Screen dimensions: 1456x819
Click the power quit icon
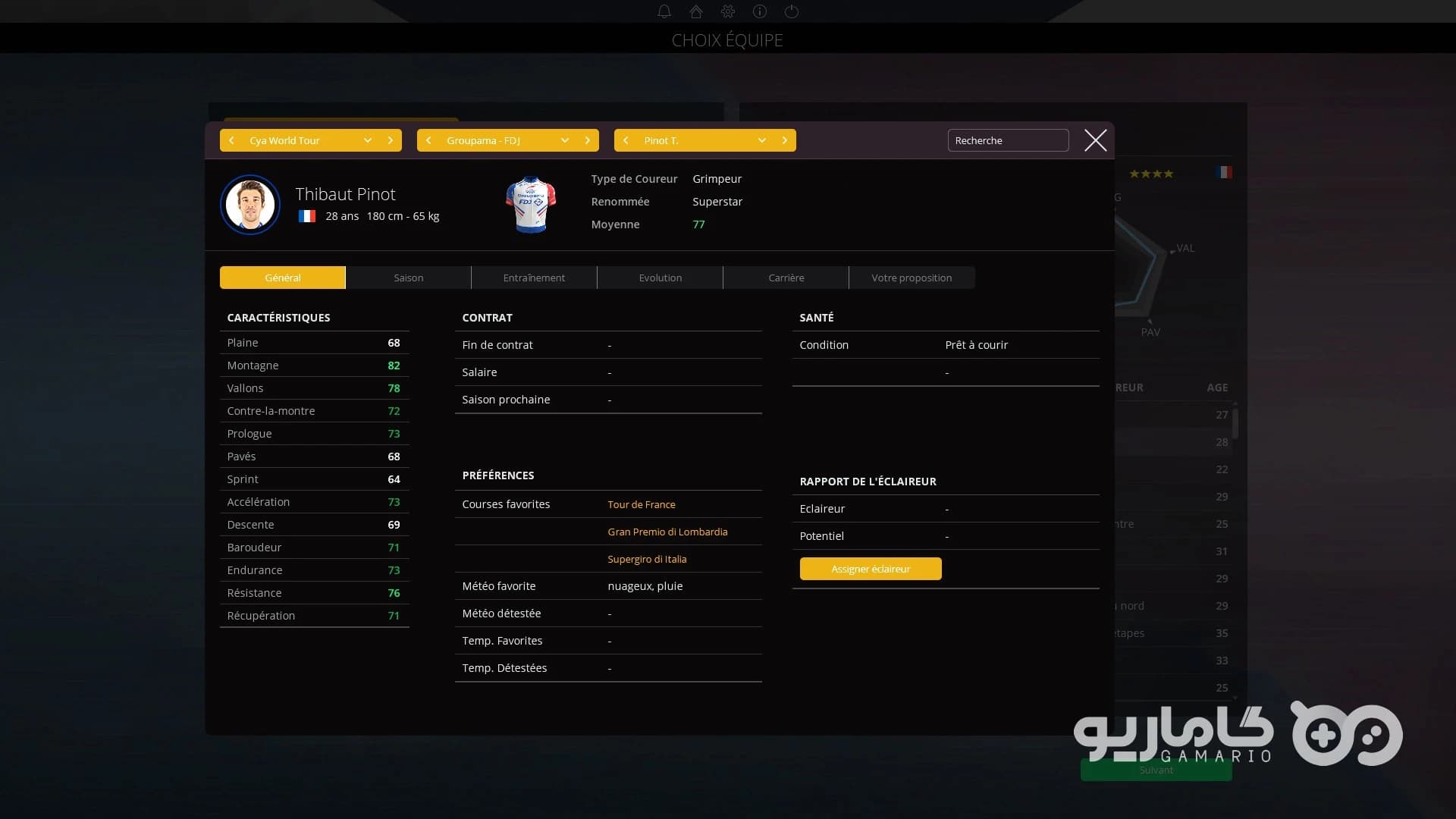pos(792,11)
